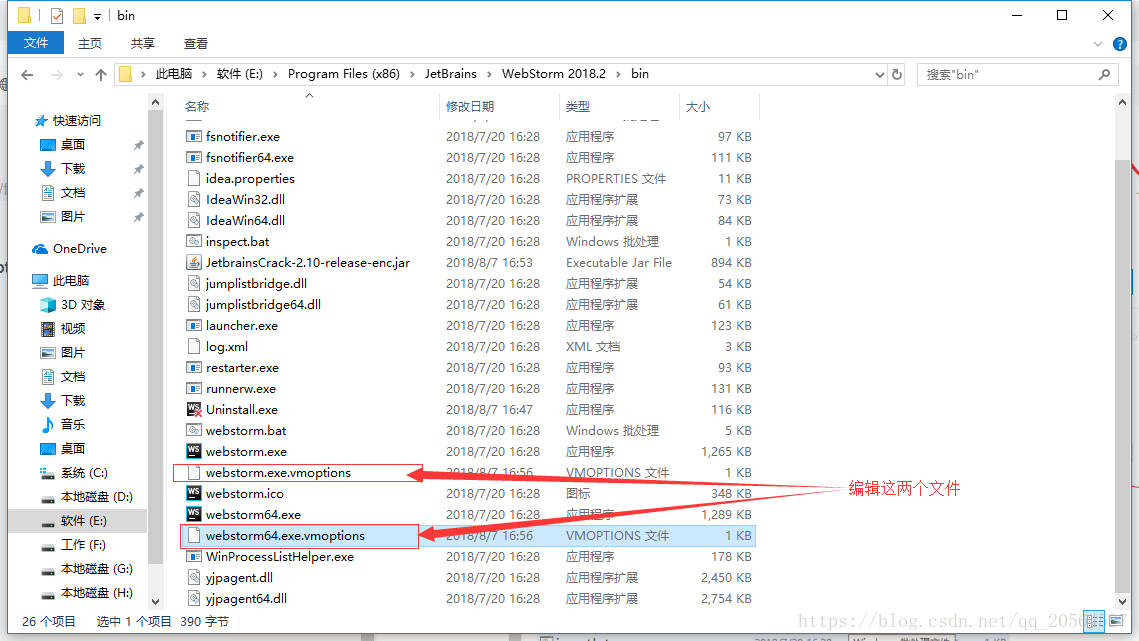Open the customize quick access toolbar dropdown
Viewport: 1139px width, 641px height.
tap(97, 16)
